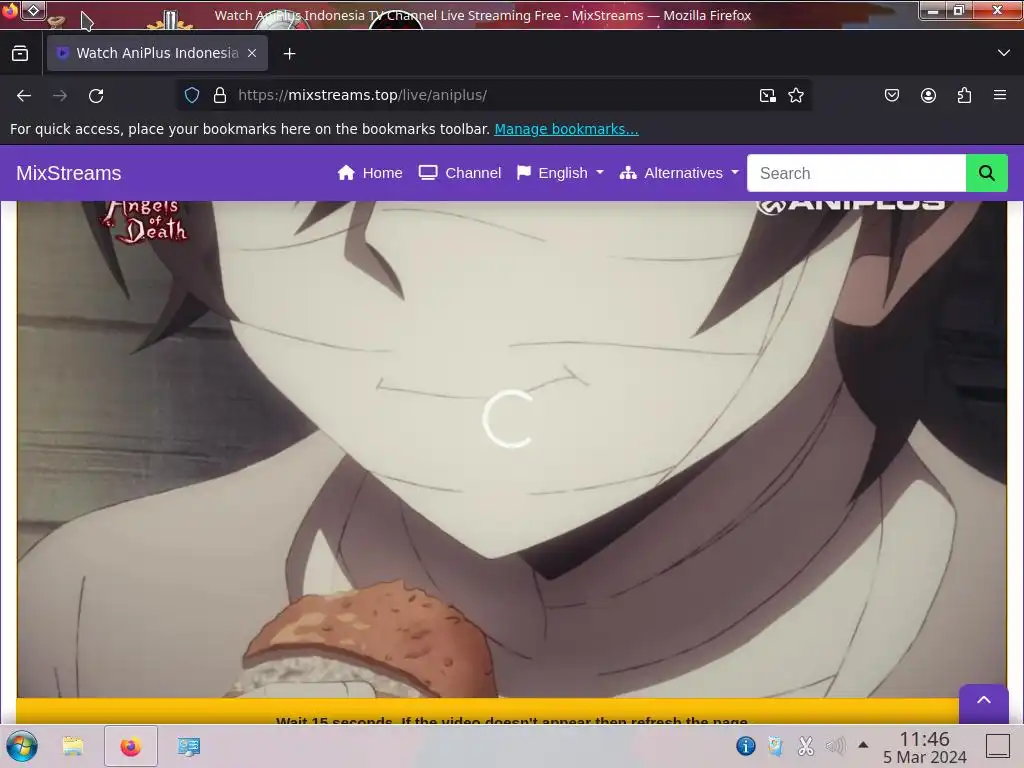1024x768 pixels.
Task: List all tabs with the chevron
Action: coord(1004,53)
